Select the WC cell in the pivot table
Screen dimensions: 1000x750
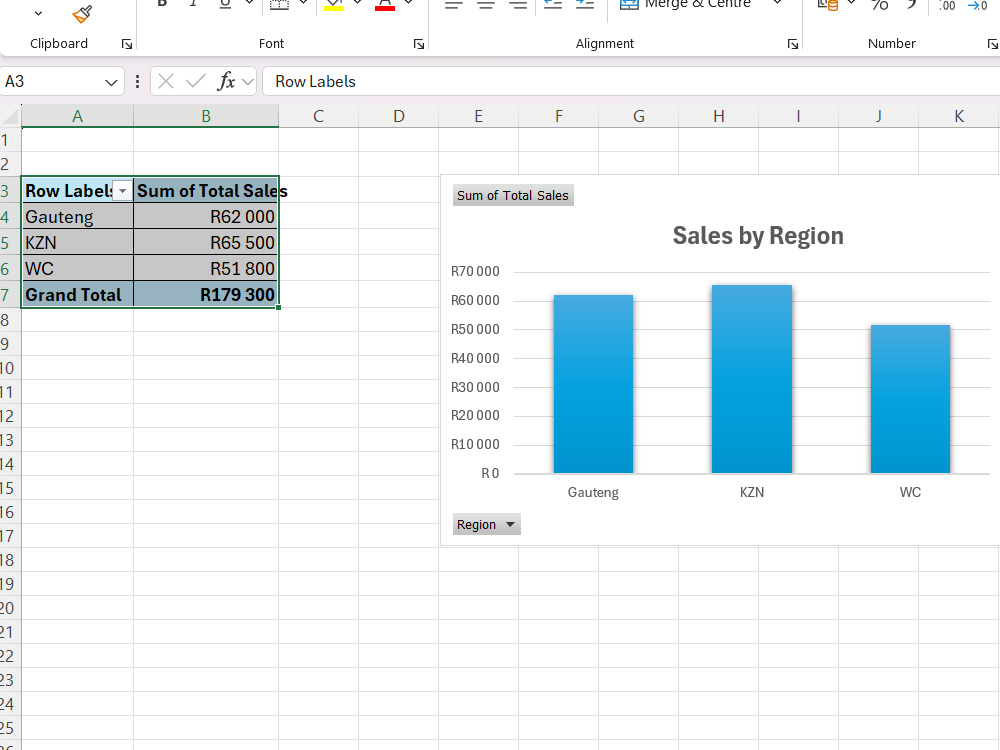78,268
